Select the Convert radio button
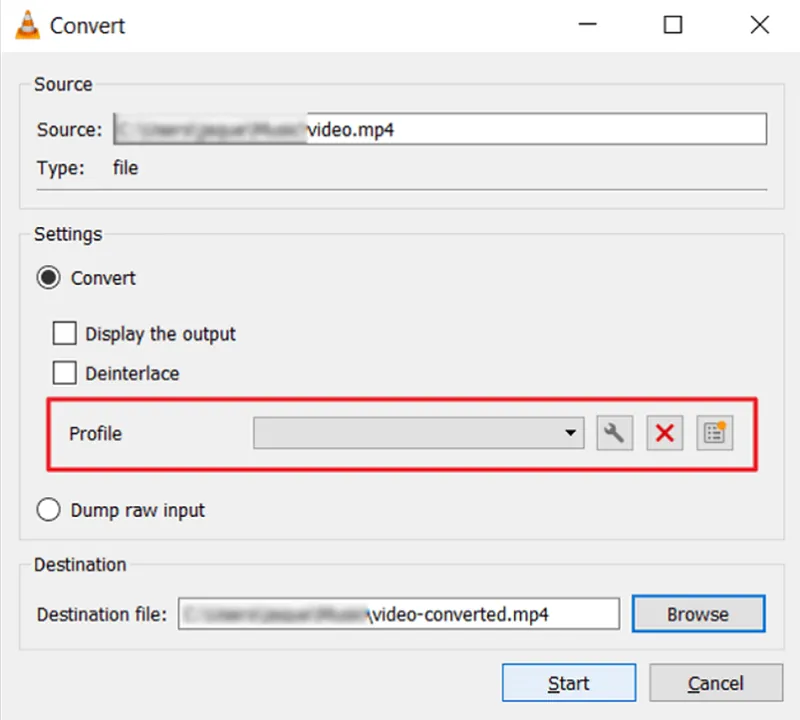The width and height of the screenshot is (800, 720). 48,278
